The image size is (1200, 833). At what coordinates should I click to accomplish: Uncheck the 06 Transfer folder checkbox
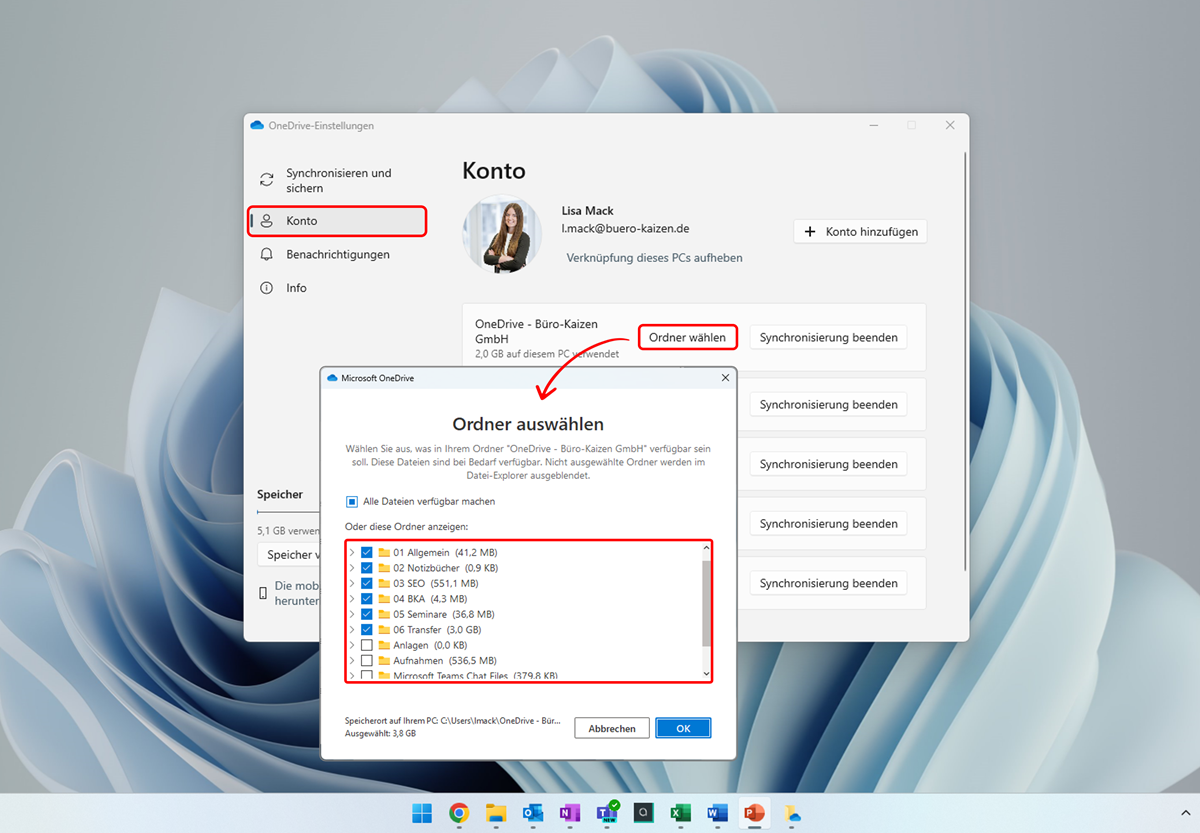[367, 630]
